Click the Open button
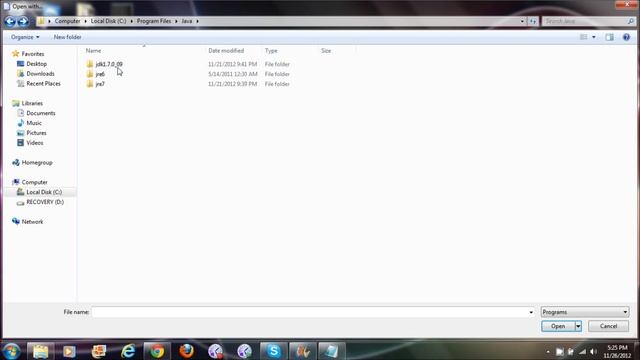 coord(558,326)
